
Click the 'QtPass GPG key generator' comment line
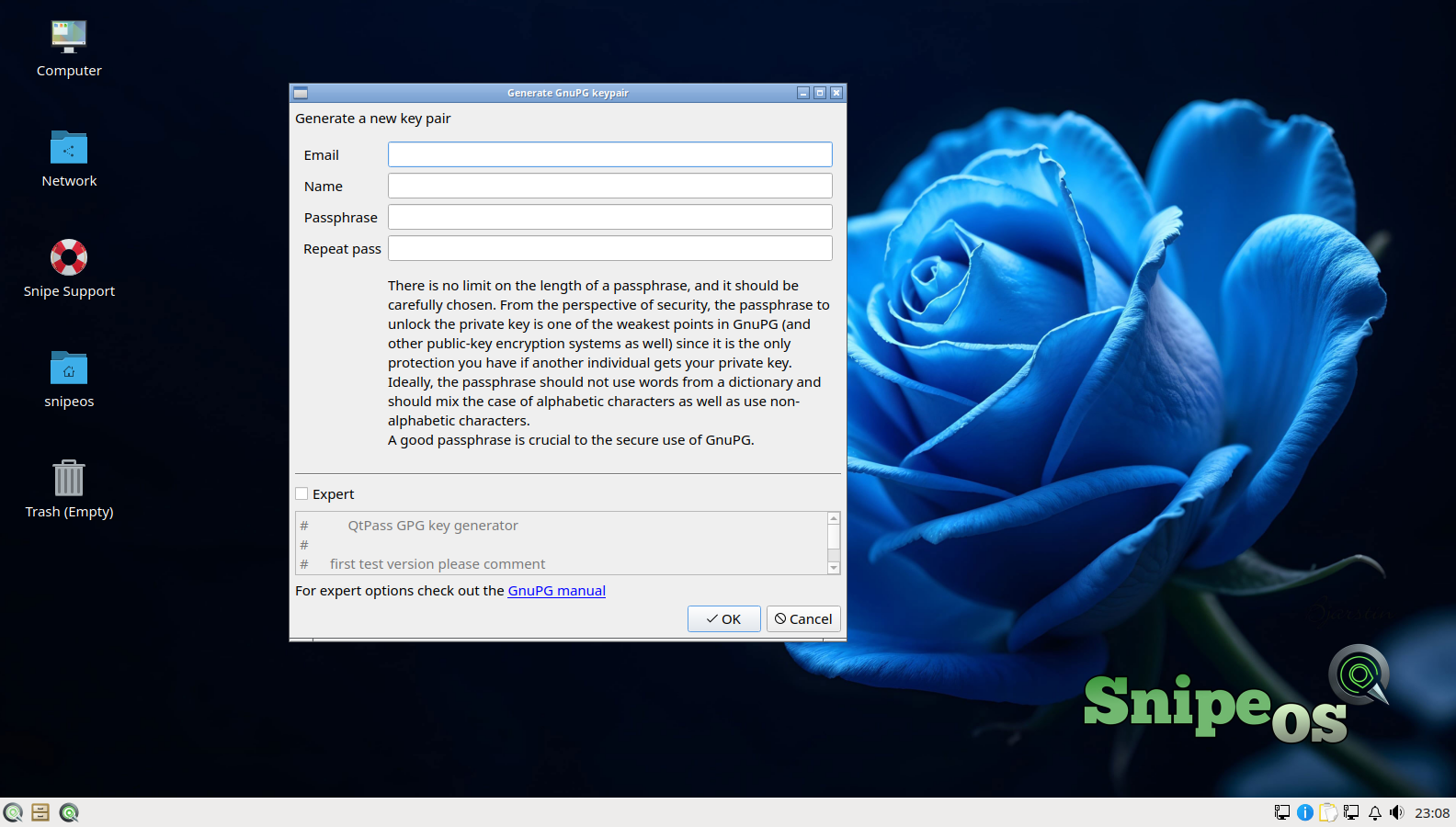pos(433,526)
